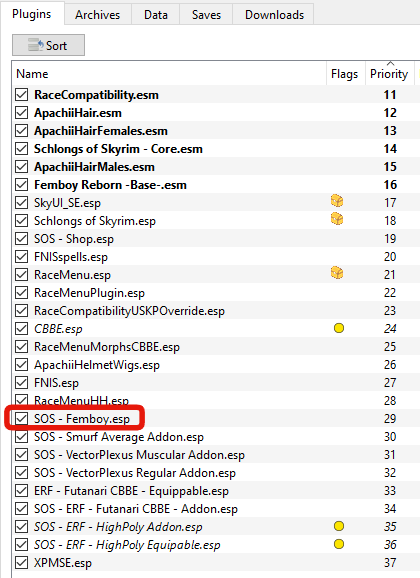This screenshot has width=420, height=578.
Task: Uncheck the XPMSE.esp plugin
Action: [x=22, y=563]
